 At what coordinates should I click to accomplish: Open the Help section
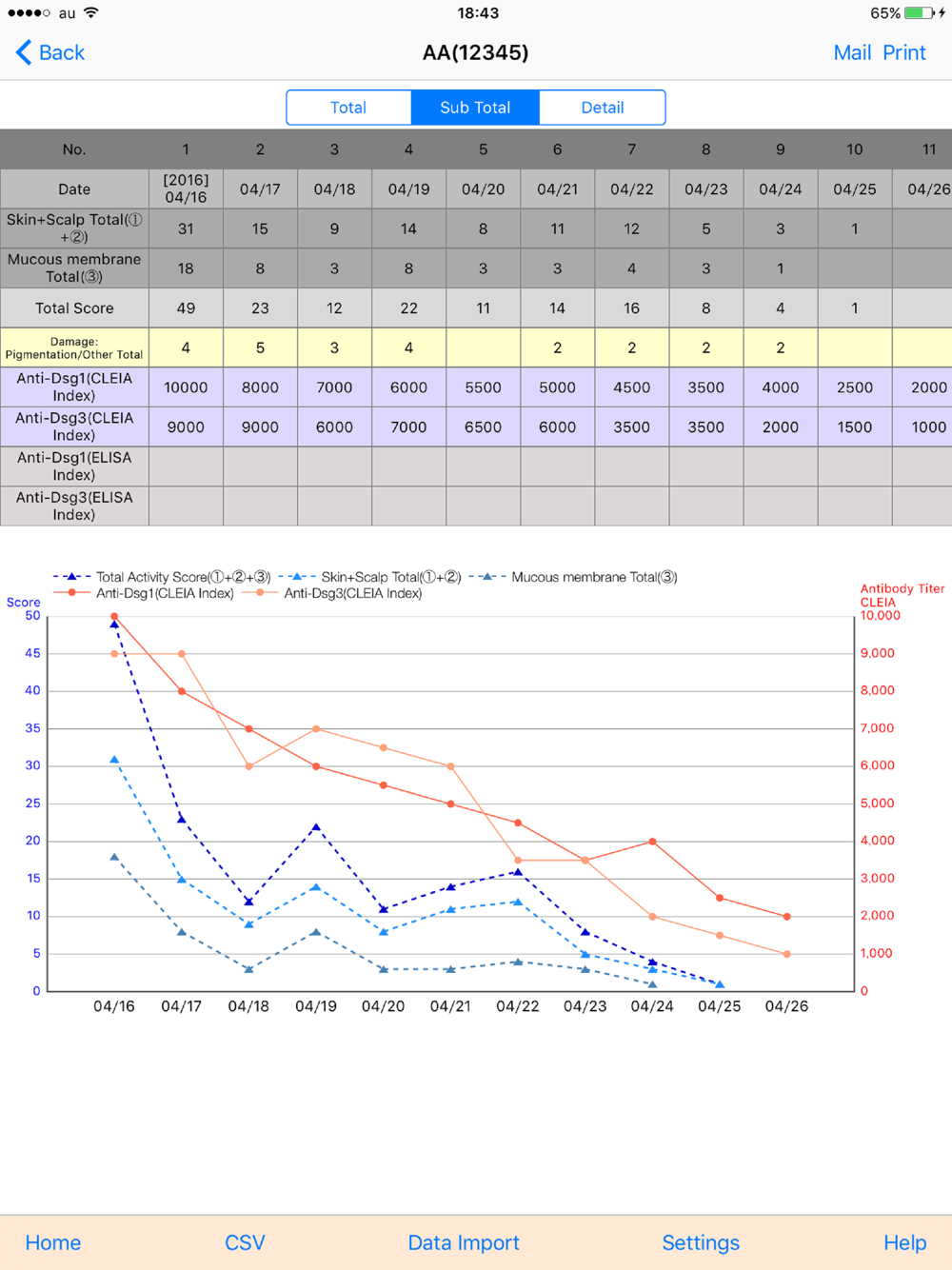click(x=904, y=1242)
